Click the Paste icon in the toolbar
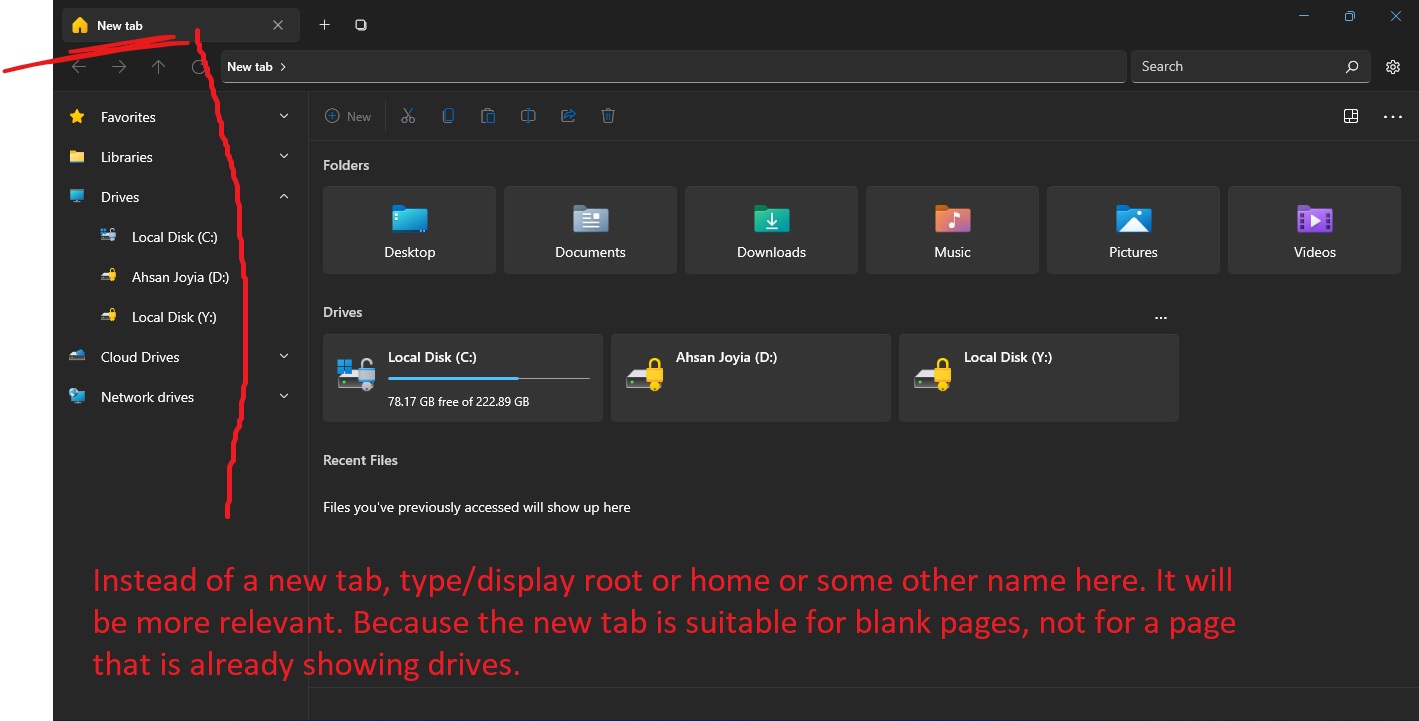This screenshot has height=721, width=1419. (x=488, y=115)
